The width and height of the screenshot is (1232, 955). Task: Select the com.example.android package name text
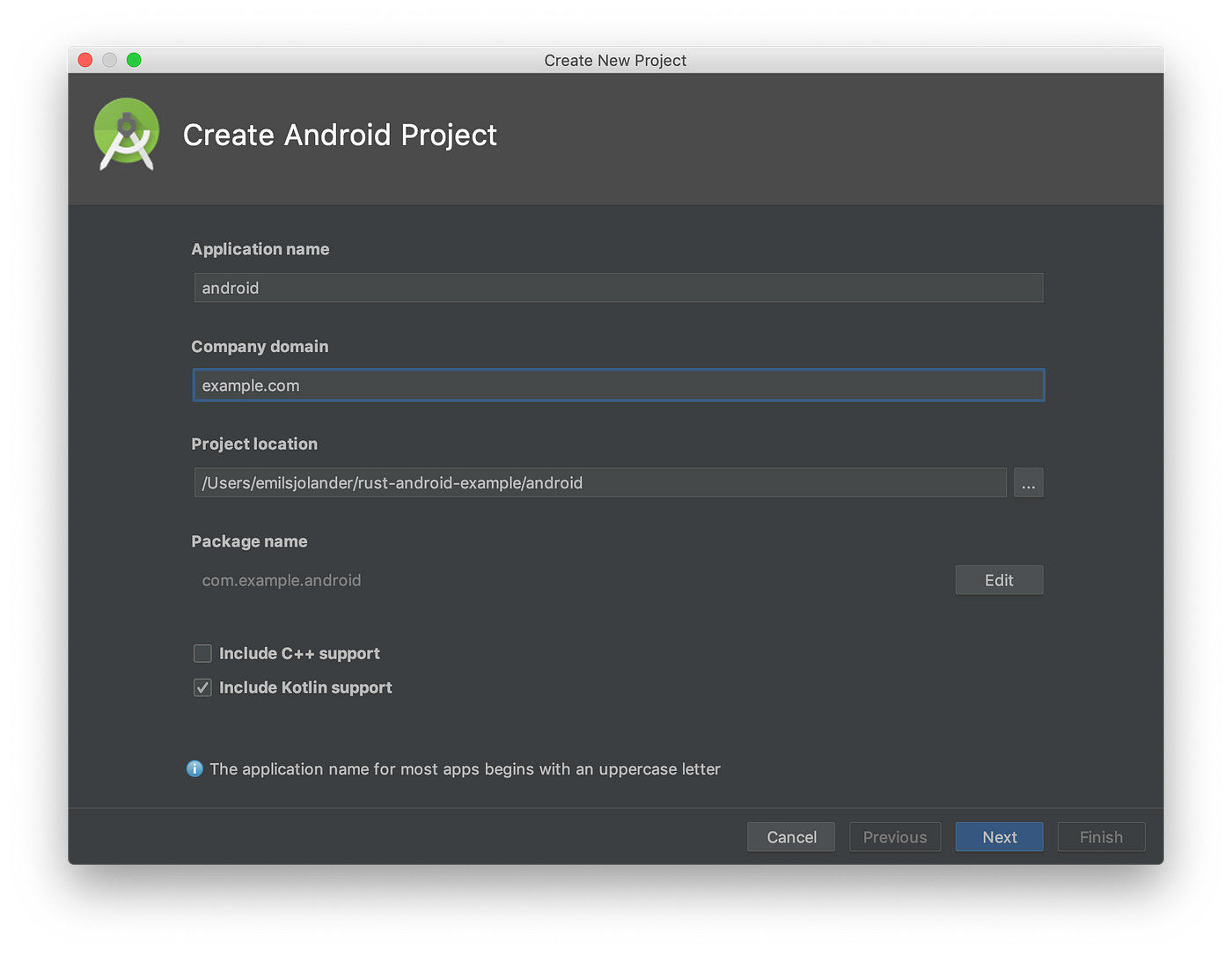pos(282,580)
